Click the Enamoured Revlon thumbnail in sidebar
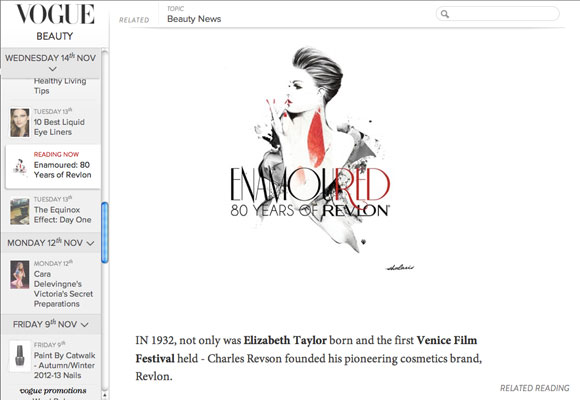Image resolution: width=580 pixels, height=400 pixels. (x=20, y=167)
